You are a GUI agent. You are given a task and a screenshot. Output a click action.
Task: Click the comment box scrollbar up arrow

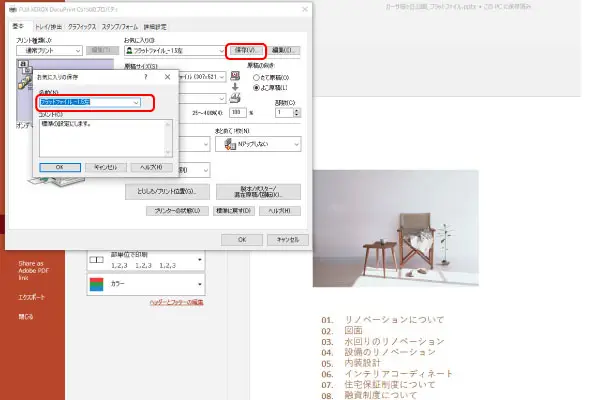click(x=168, y=124)
